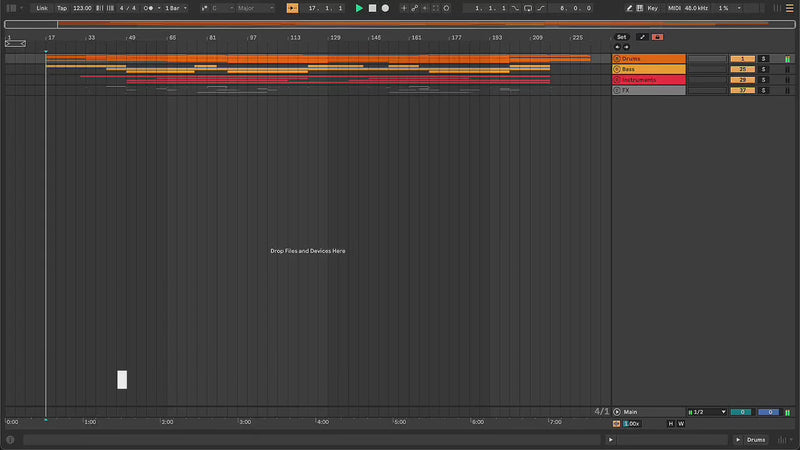
Task: Solo the Bass track
Action: 763,69
